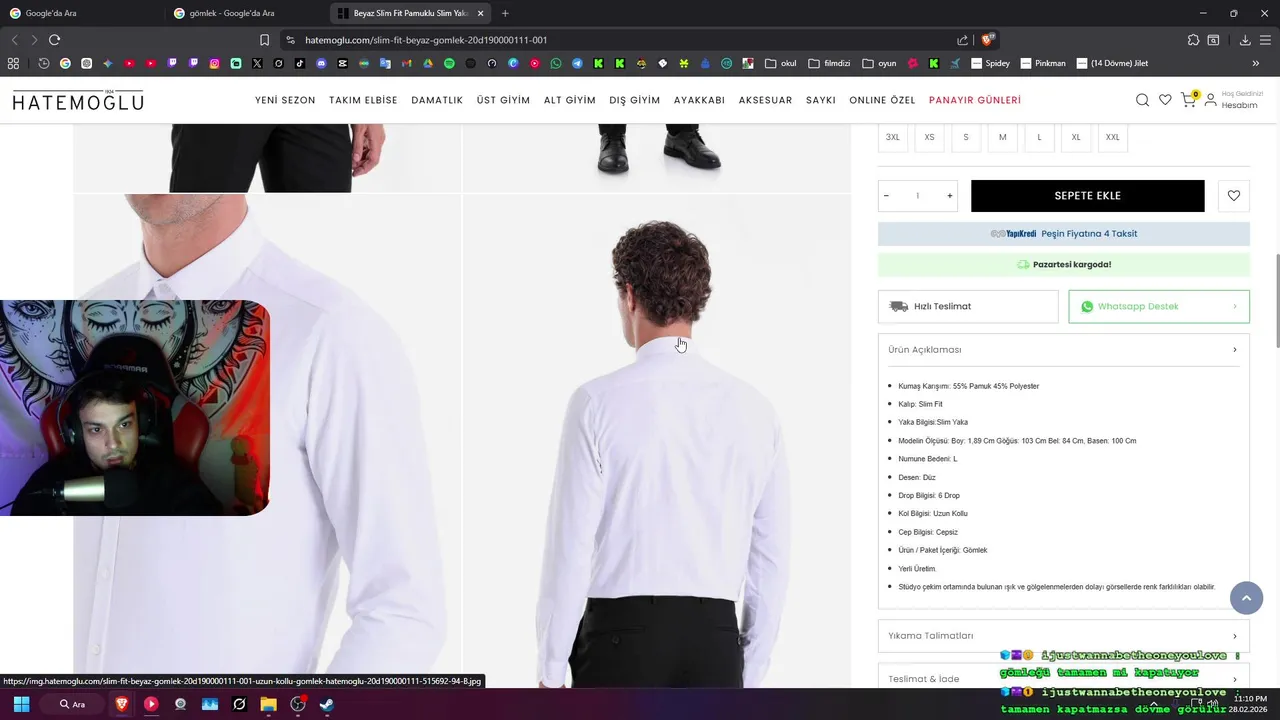This screenshot has height=720, width=1280.
Task: Open the Discord bookmark
Action: tap(321, 63)
